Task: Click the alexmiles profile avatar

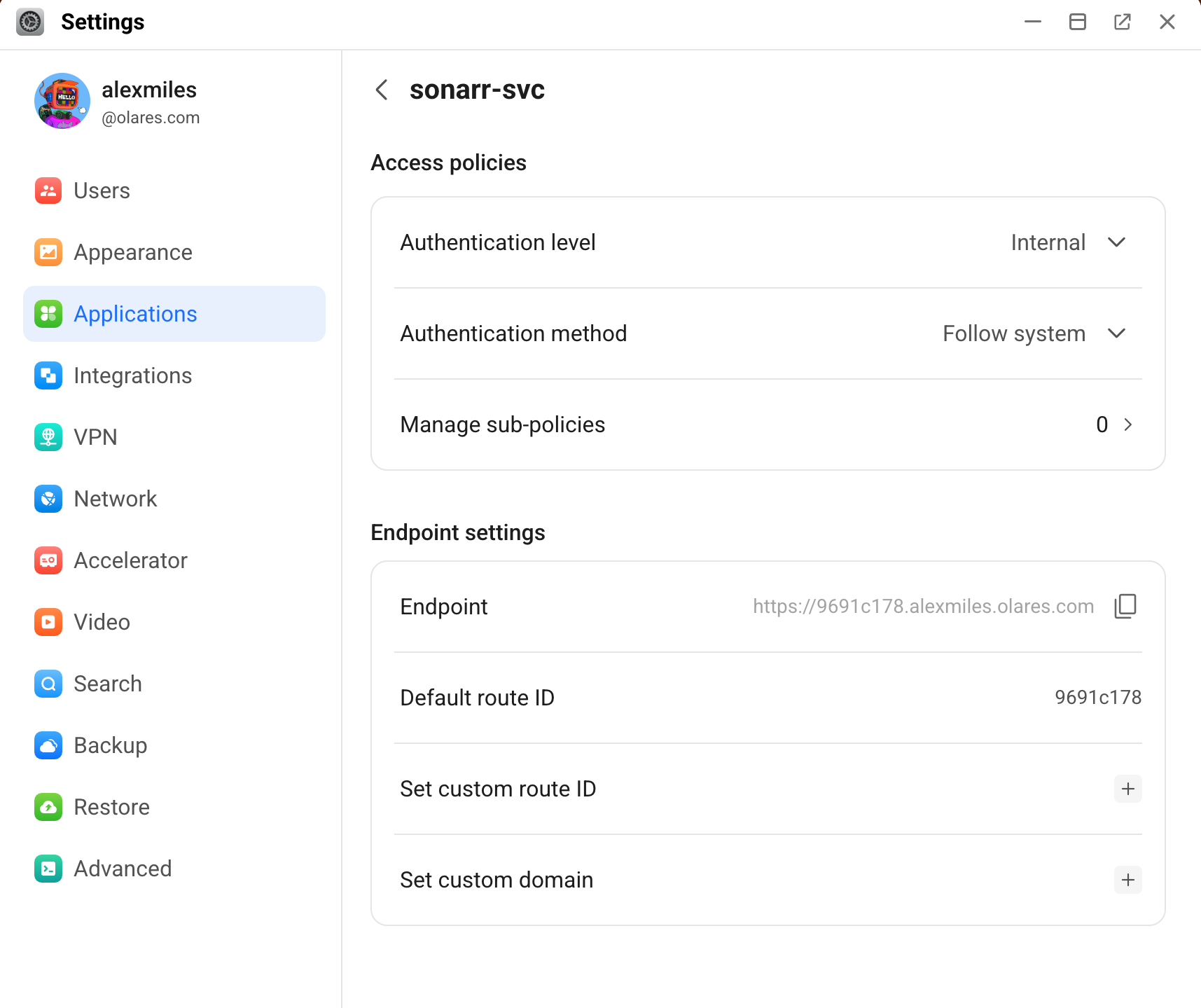Action: (62, 101)
